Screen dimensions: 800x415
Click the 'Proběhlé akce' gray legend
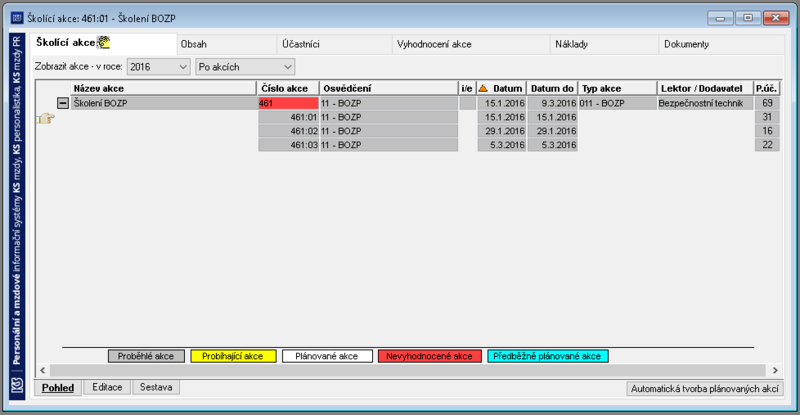pos(146,356)
